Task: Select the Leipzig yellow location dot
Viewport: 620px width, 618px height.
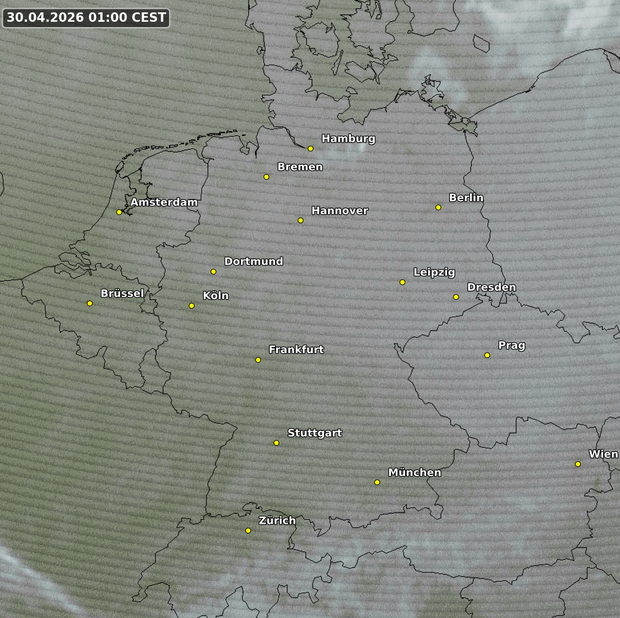Action: [403, 282]
